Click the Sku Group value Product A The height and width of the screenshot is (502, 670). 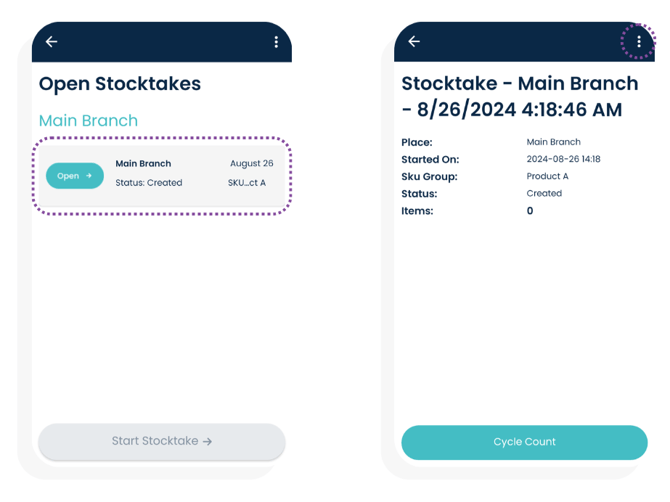click(547, 176)
